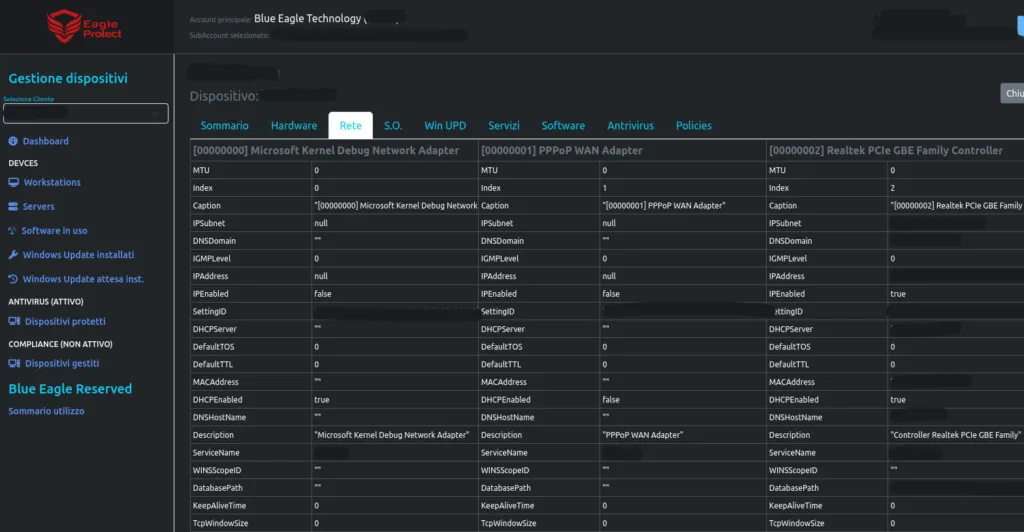The image size is (1024, 532).
Task: Click the Servers stack icon
Action: click(x=13, y=206)
